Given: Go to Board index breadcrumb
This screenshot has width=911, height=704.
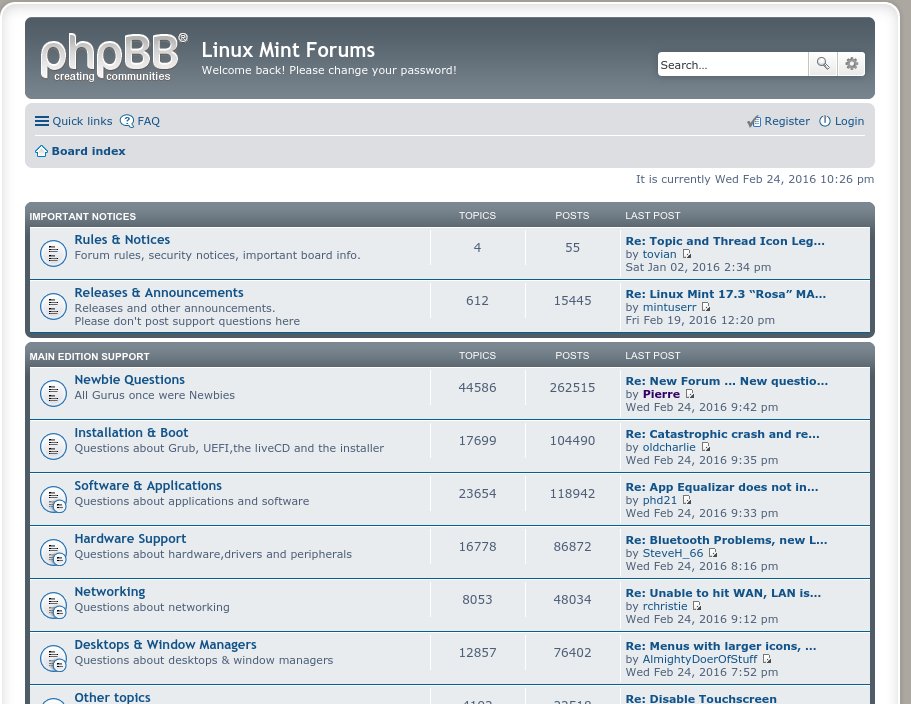Looking at the screenshot, I should tap(88, 151).
